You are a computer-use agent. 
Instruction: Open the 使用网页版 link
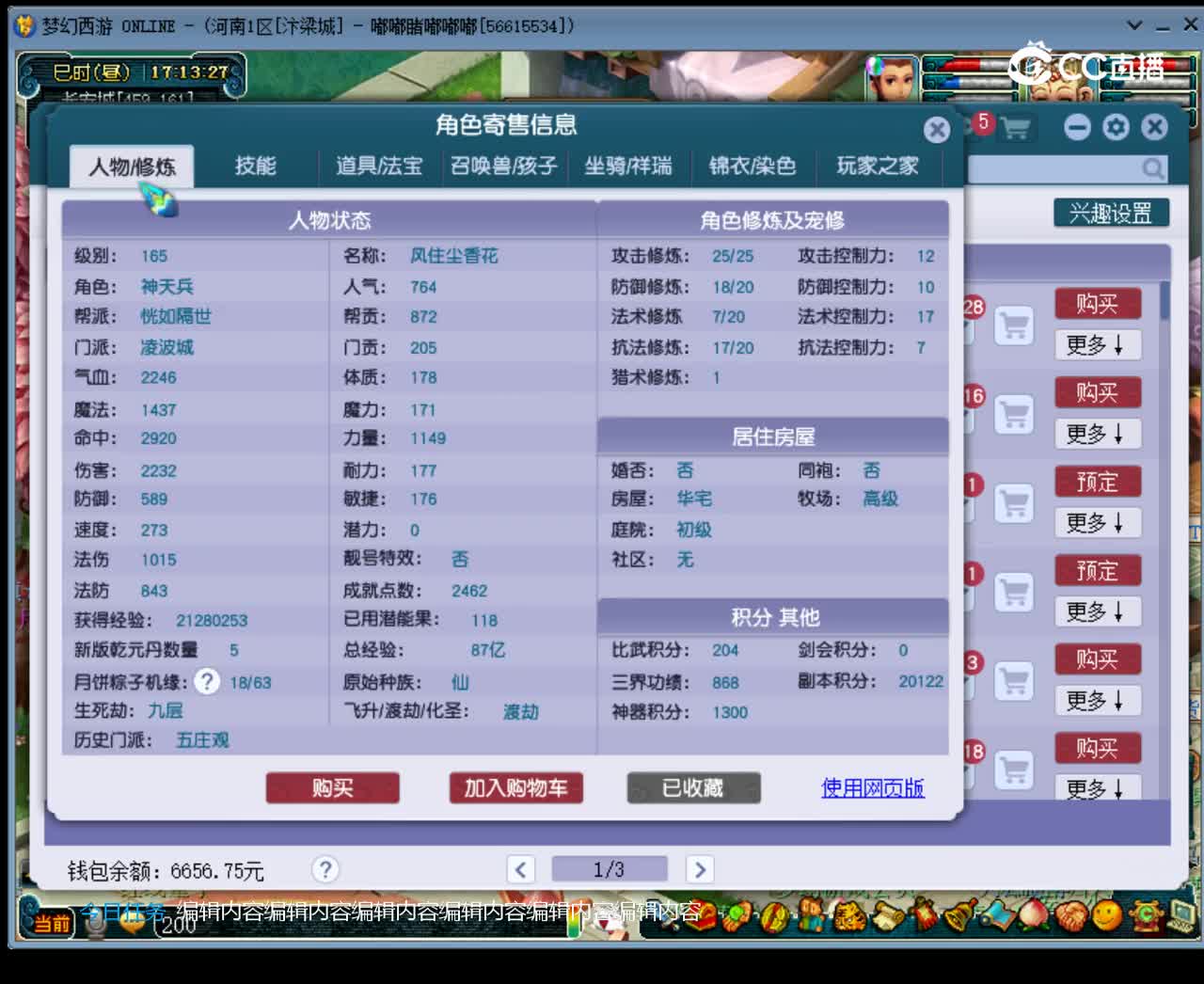[873, 788]
